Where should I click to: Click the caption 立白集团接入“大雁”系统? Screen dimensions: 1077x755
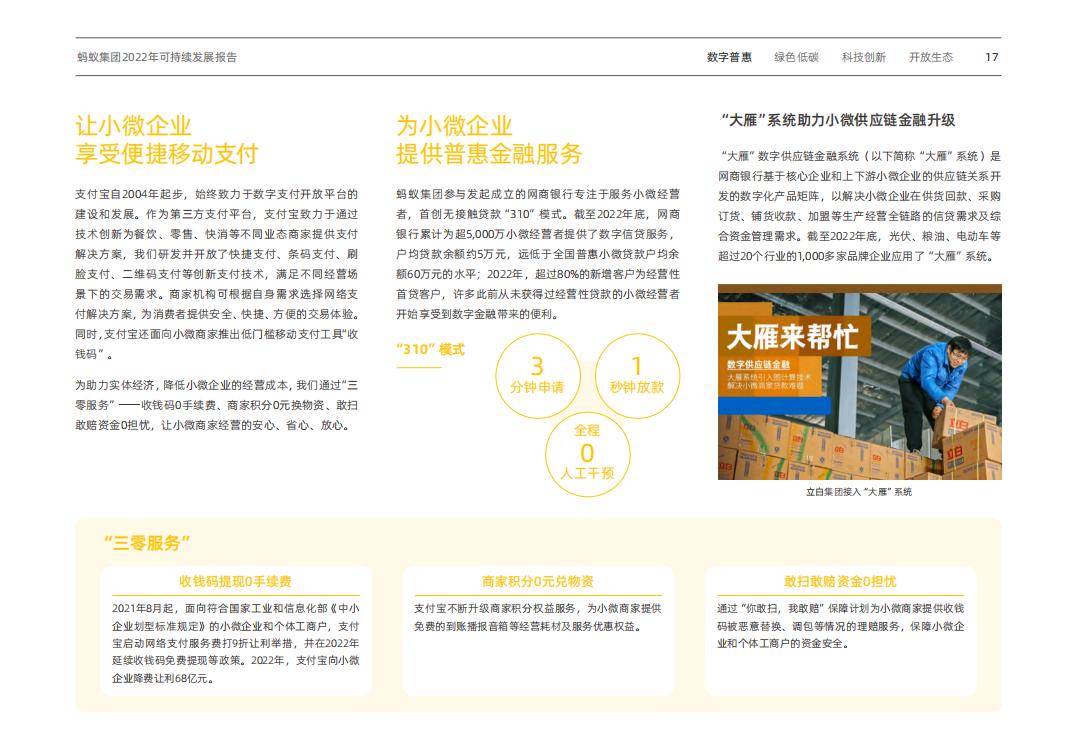859,492
